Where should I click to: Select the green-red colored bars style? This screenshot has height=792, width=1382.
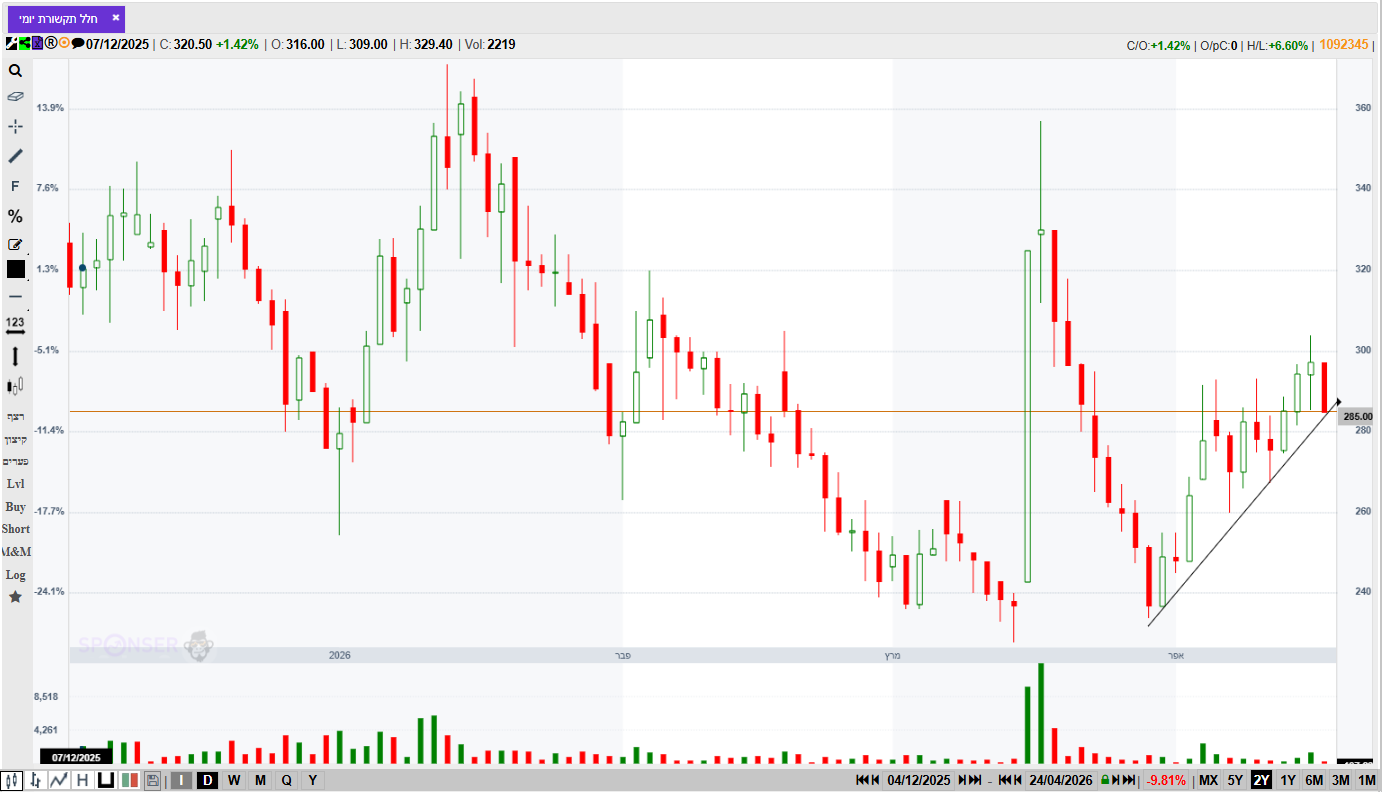pos(129,780)
